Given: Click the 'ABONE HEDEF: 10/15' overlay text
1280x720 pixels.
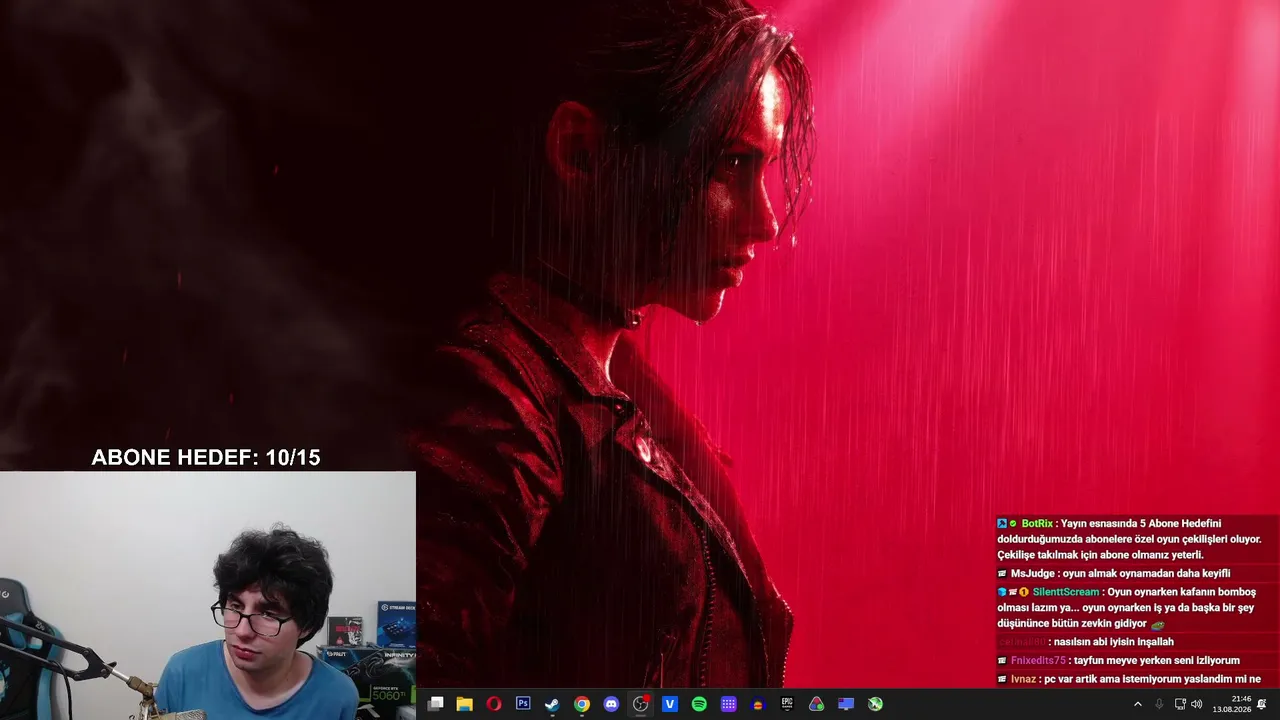Looking at the screenshot, I should coord(206,458).
